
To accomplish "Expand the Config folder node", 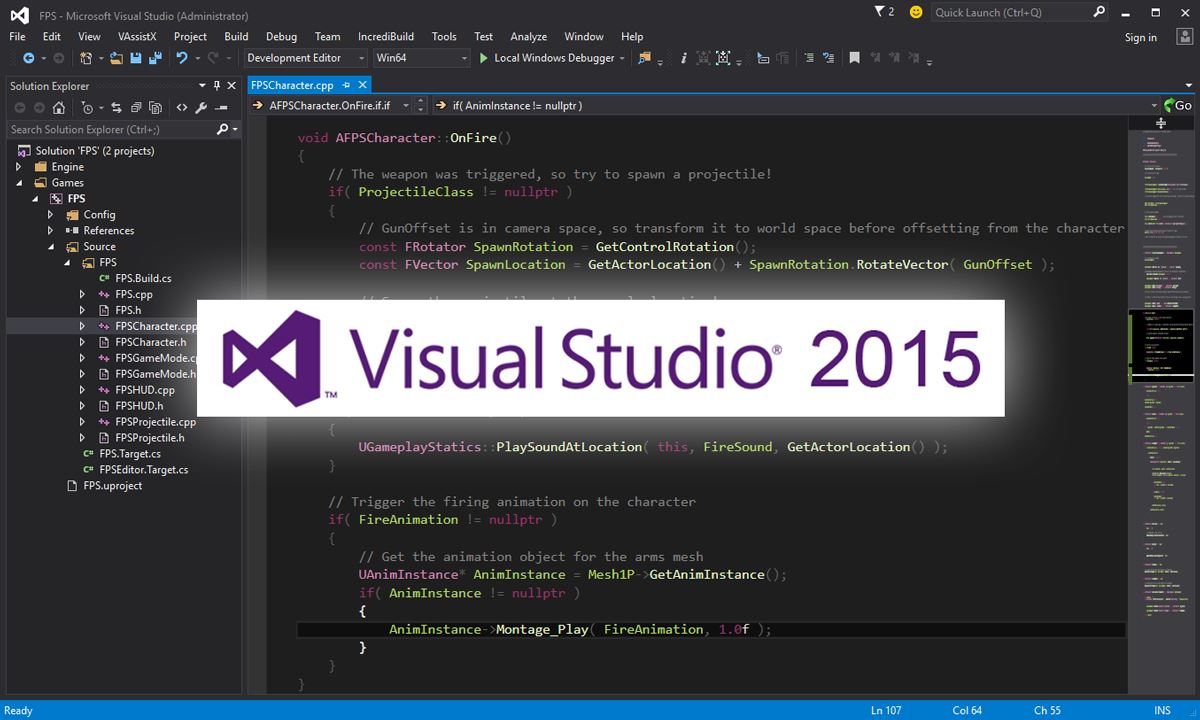I will tap(50, 215).
